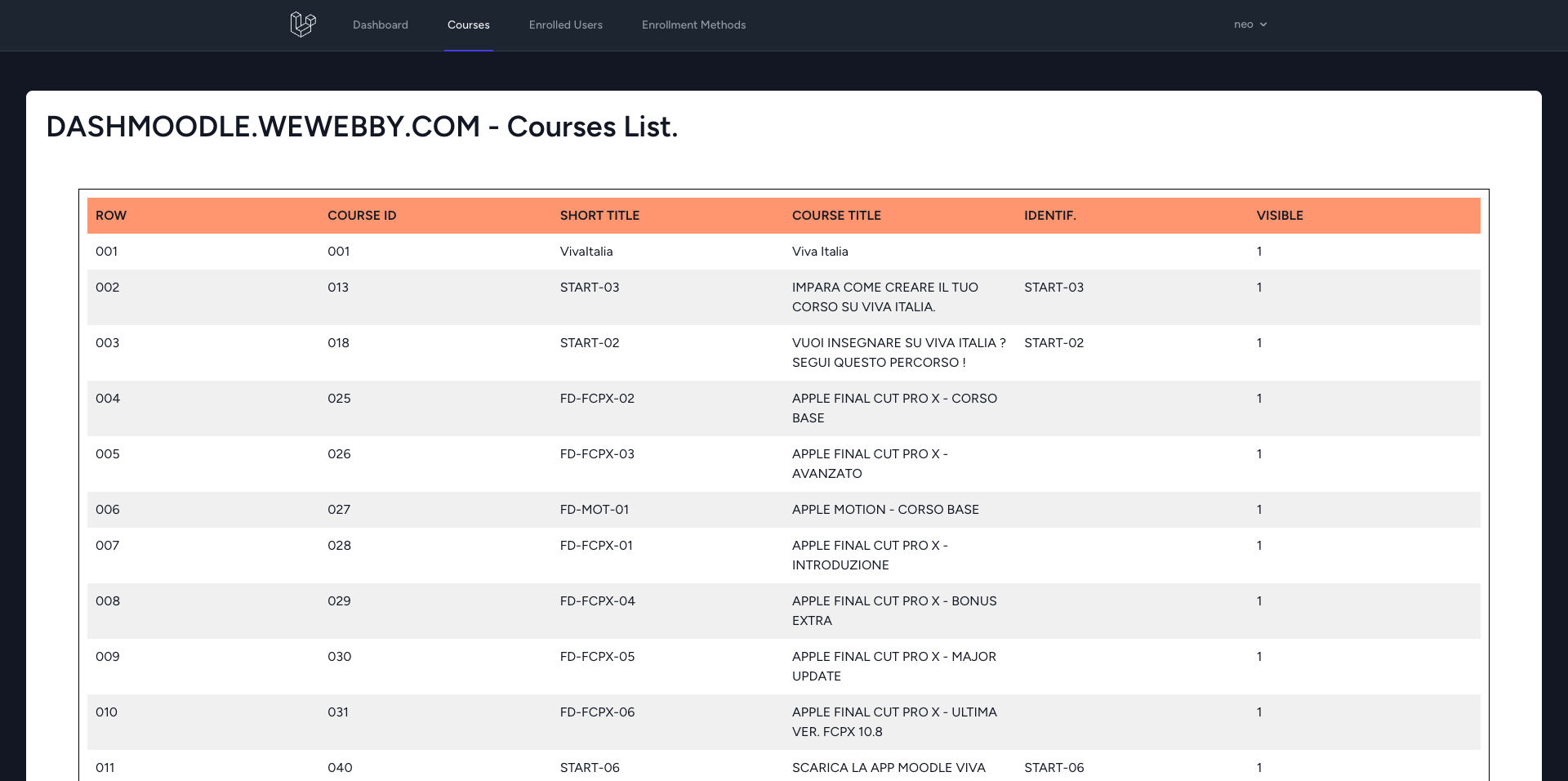The width and height of the screenshot is (1568, 781).
Task: Click APPLE FINAL CUT PRO X - INTRODUZIONE
Action: pyautogui.click(x=870, y=556)
